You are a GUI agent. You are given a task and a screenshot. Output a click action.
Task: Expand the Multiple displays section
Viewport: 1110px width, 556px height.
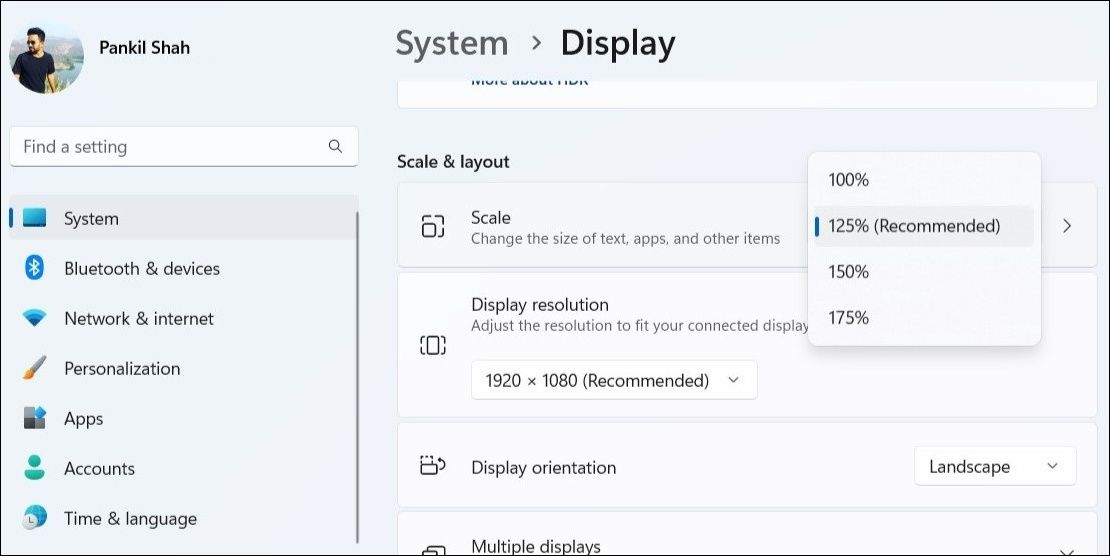[1066, 548]
